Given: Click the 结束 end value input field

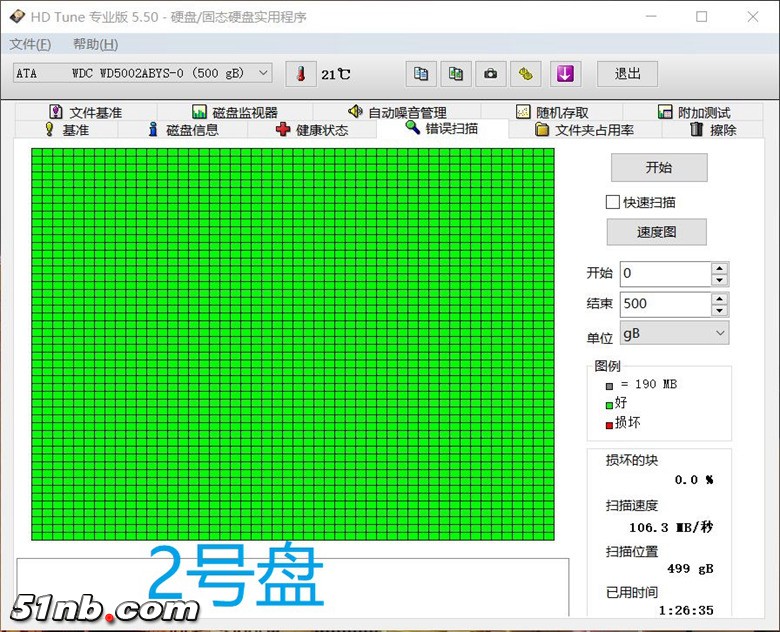Looking at the screenshot, I should 664,304.
